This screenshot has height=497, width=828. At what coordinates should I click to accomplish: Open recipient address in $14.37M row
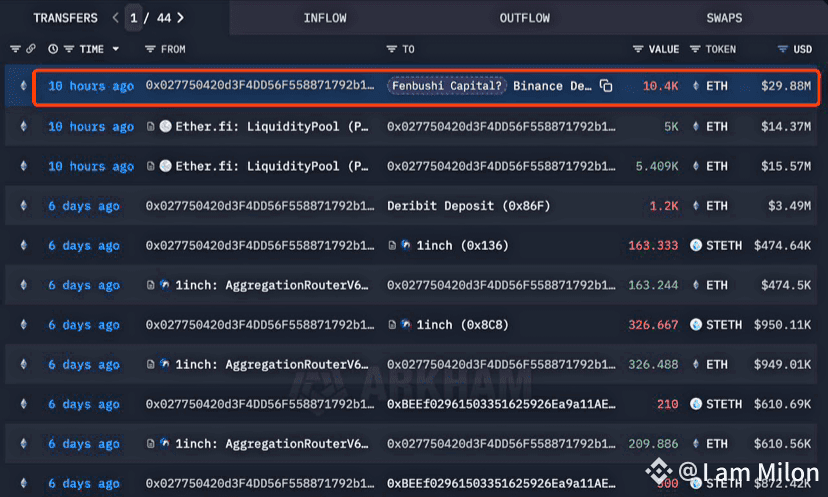501,127
